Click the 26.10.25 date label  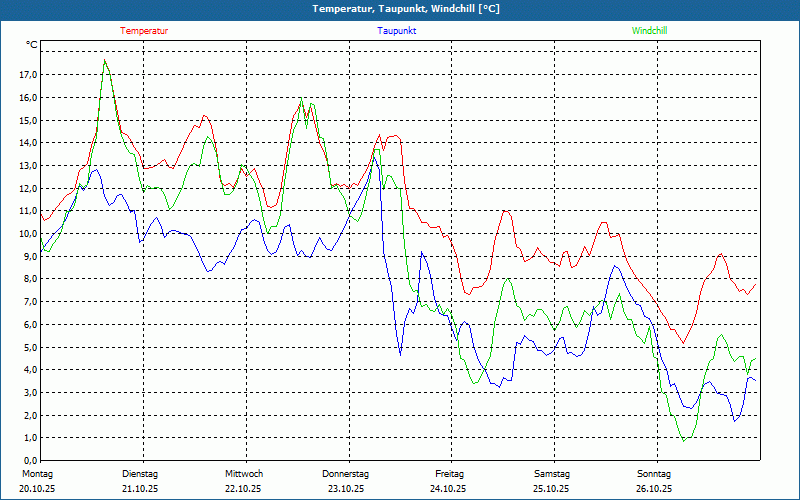point(654,489)
